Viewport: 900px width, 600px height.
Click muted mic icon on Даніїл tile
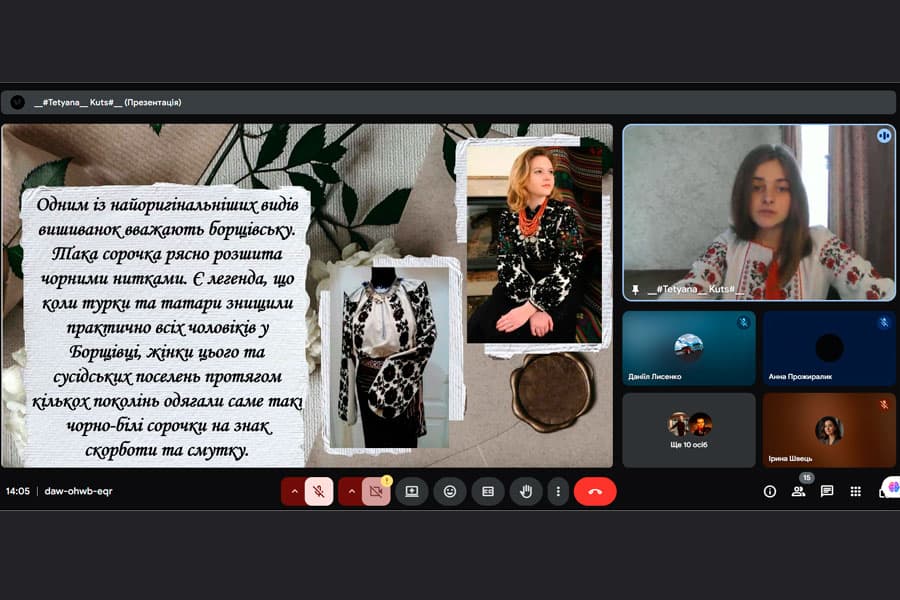[743, 322]
